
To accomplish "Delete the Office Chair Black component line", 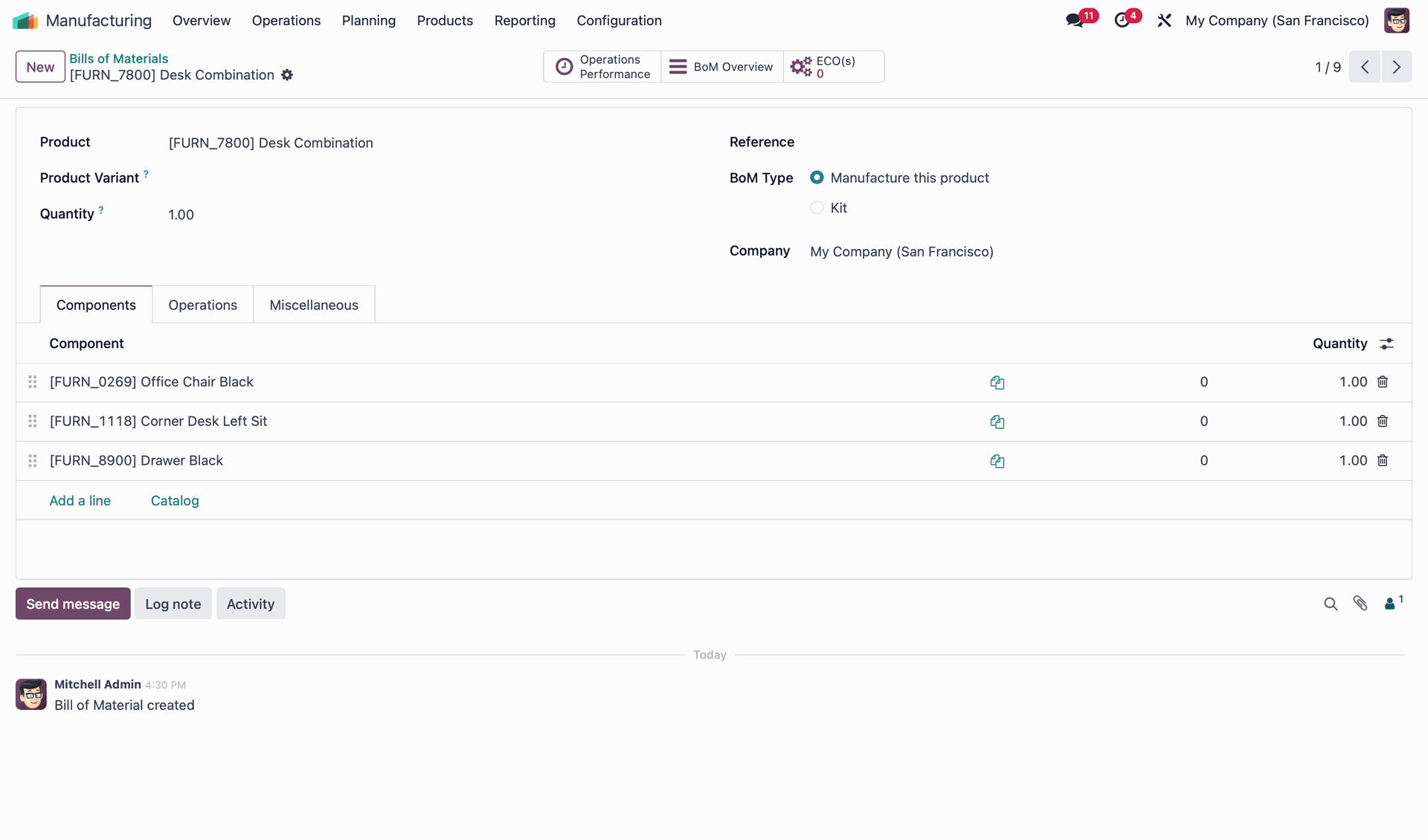I will coord(1383,382).
